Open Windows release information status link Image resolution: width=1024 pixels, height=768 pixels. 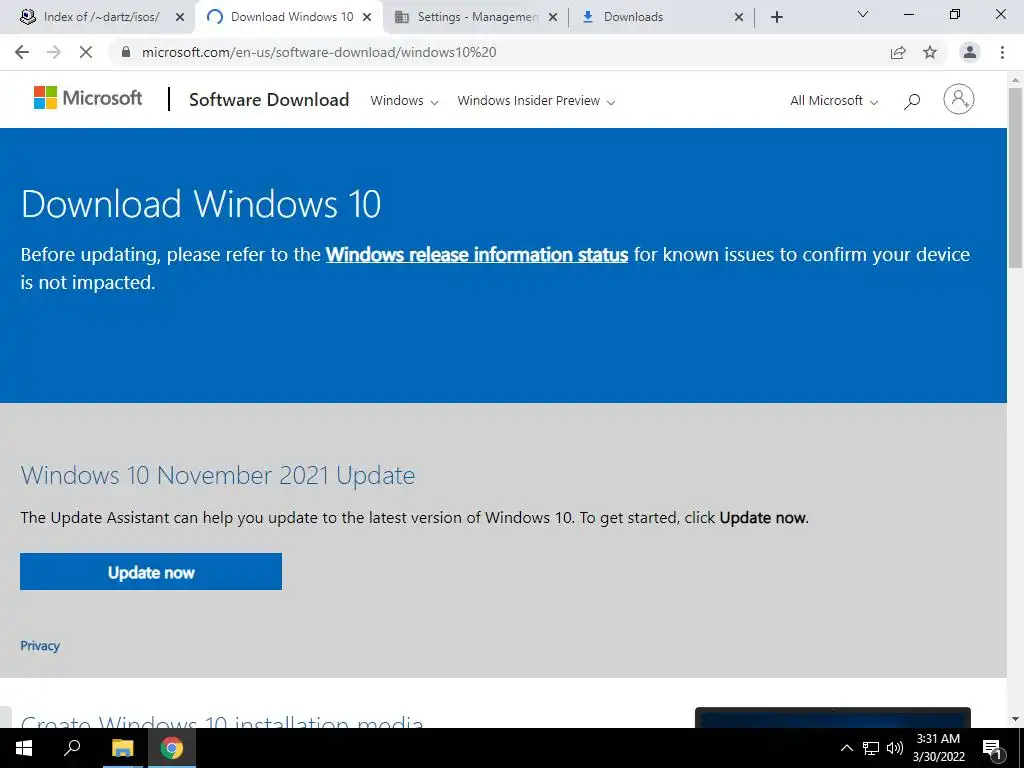coord(477,254)
